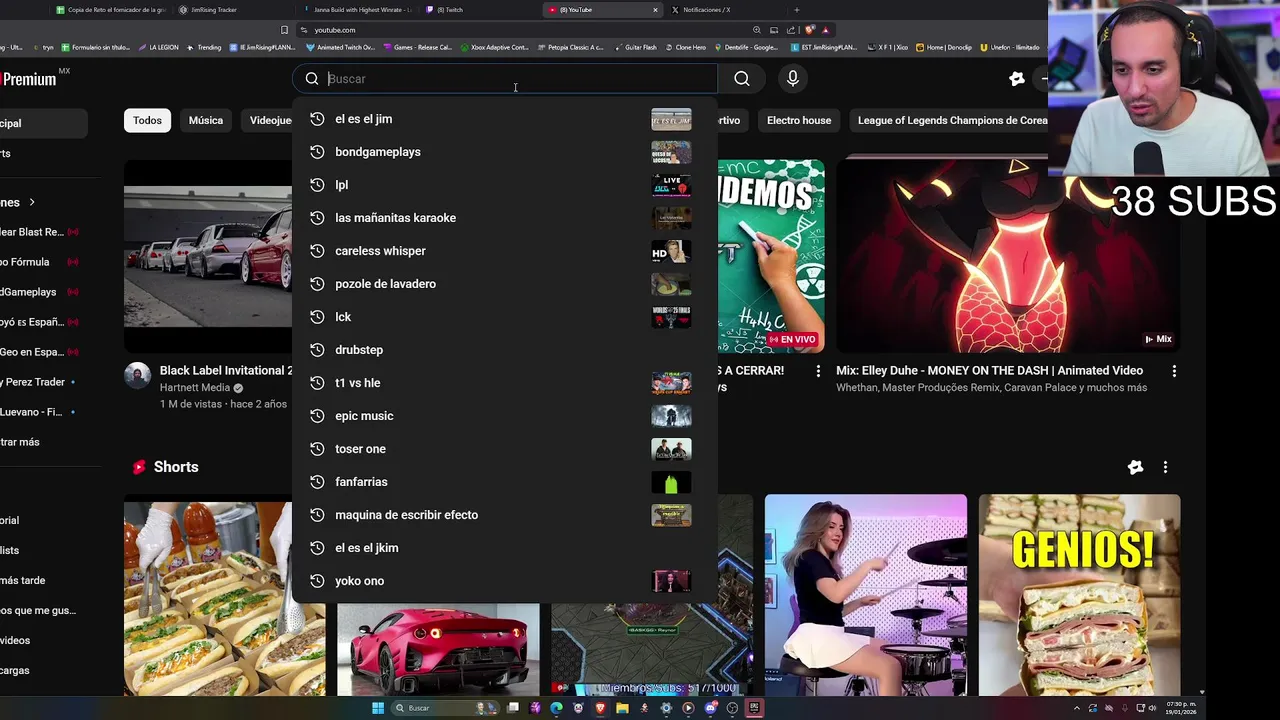The height and width of the screenshot is (720, 1280).
Task: Select suggestion 'epic music'
Action: [504, 416]
